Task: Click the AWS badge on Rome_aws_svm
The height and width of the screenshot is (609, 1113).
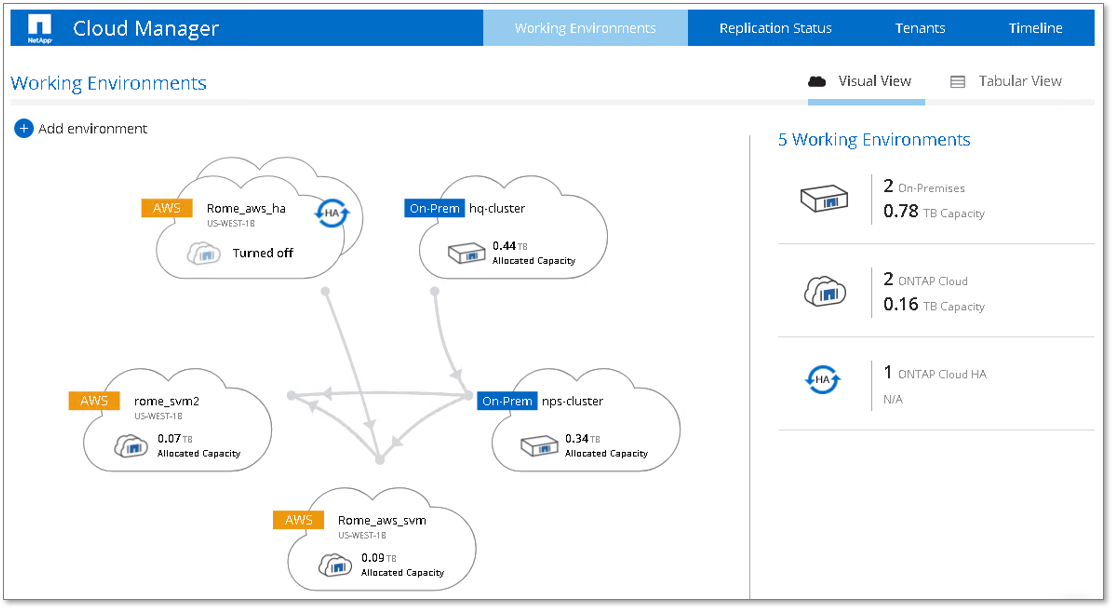Action: click(x=299, y=520)
